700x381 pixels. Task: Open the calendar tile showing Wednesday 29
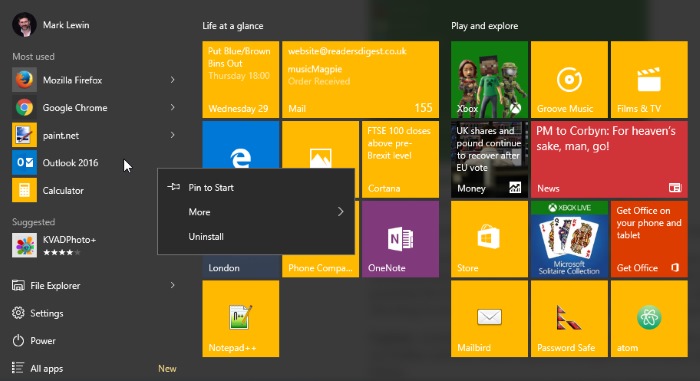tap(241, 80)
